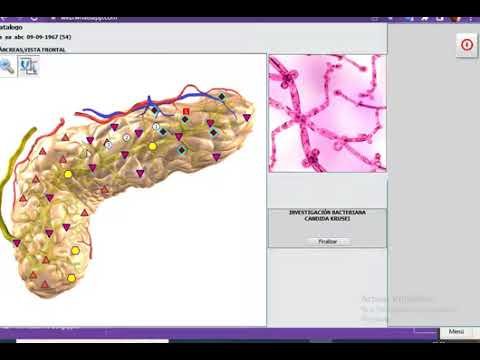Select the yellow marker below circle 1
Screen dimensions: 480x360
[152, 146]
